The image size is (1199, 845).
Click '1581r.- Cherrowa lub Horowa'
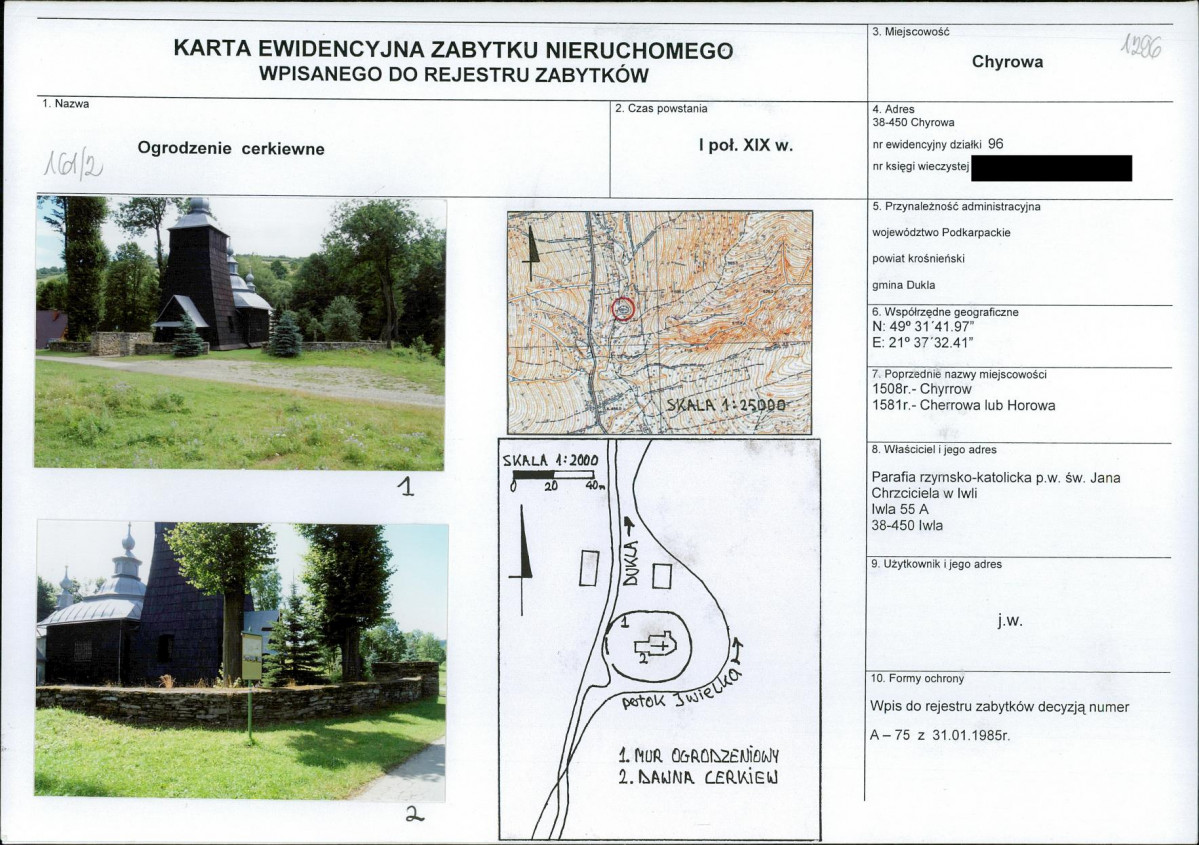tap(963, 405)
